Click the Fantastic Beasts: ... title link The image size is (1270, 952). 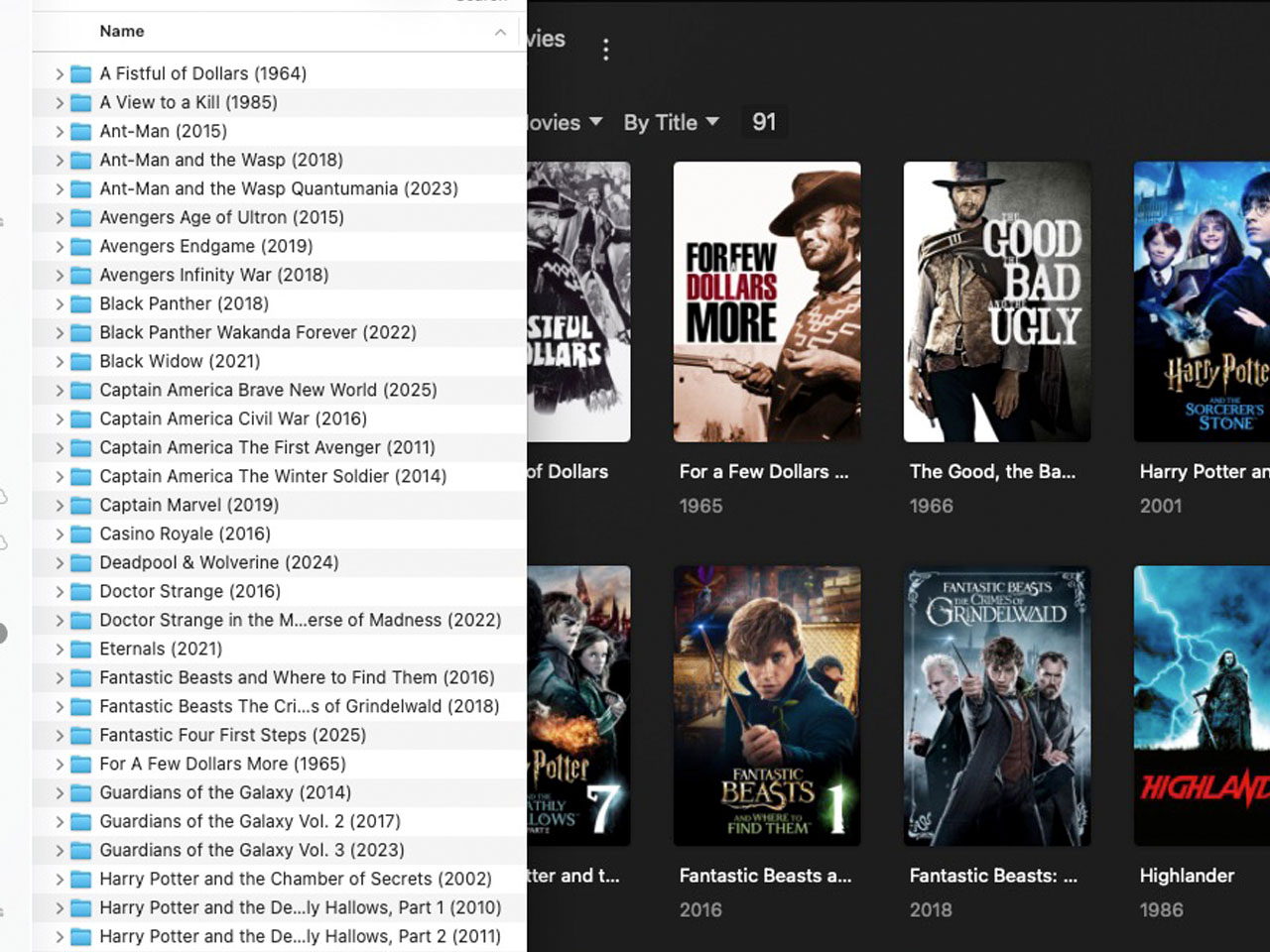(x=993, y=876)
